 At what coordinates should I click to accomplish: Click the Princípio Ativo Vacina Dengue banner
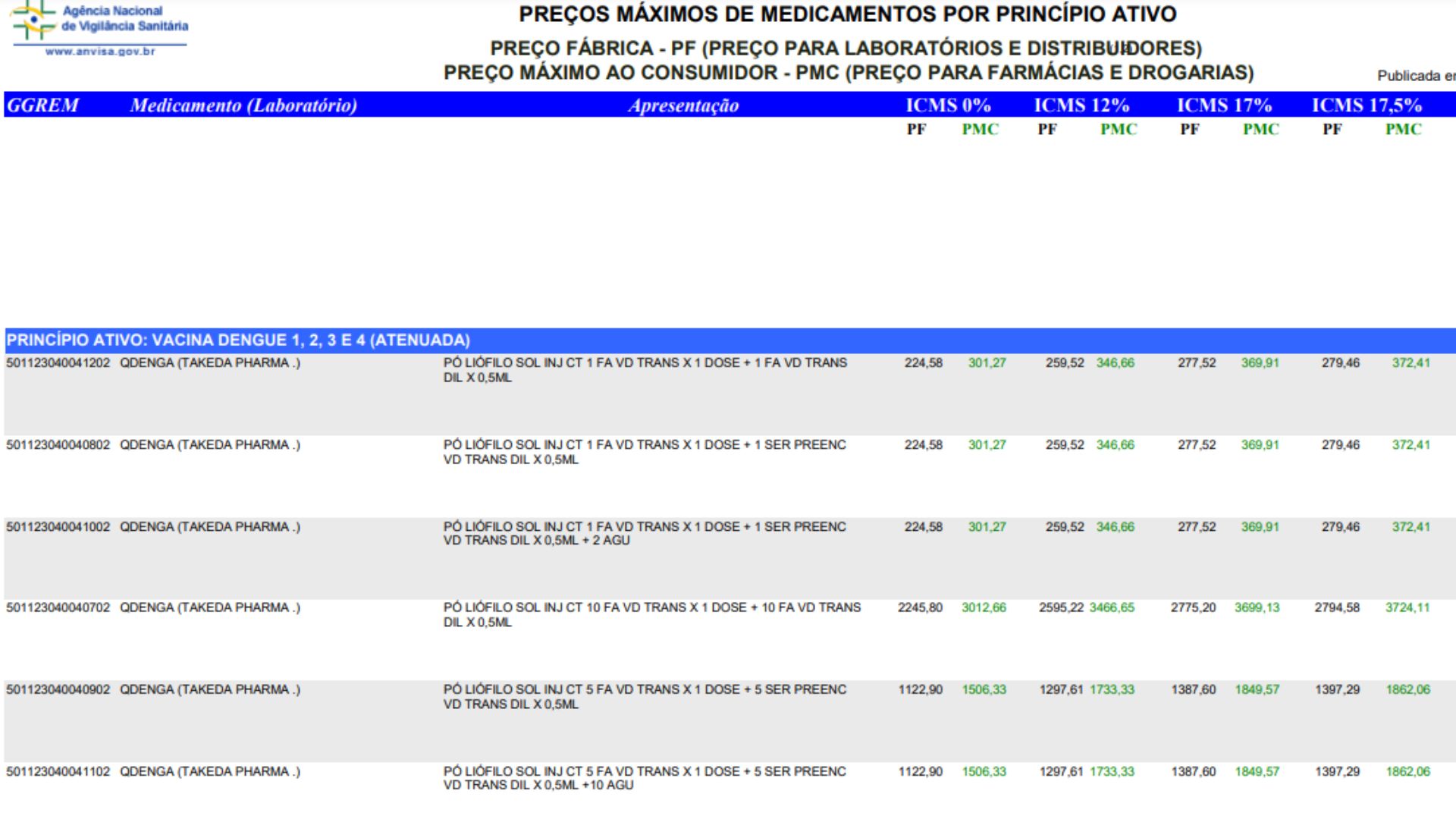(238, 340)
